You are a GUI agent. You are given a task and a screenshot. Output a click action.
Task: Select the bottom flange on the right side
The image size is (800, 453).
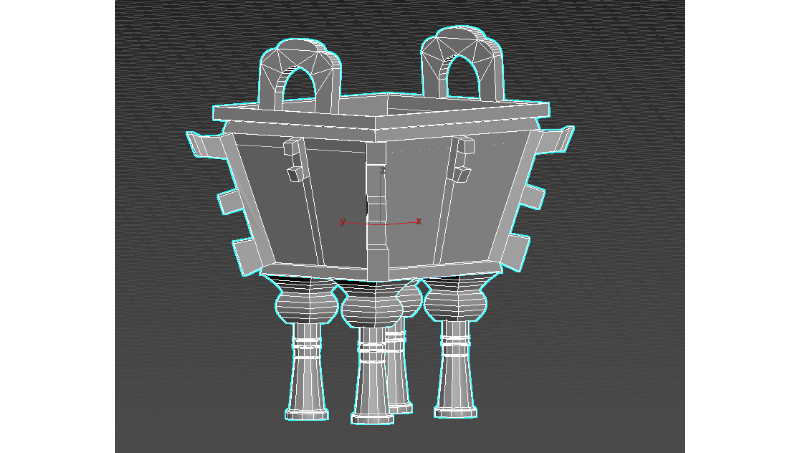(516, 250)
